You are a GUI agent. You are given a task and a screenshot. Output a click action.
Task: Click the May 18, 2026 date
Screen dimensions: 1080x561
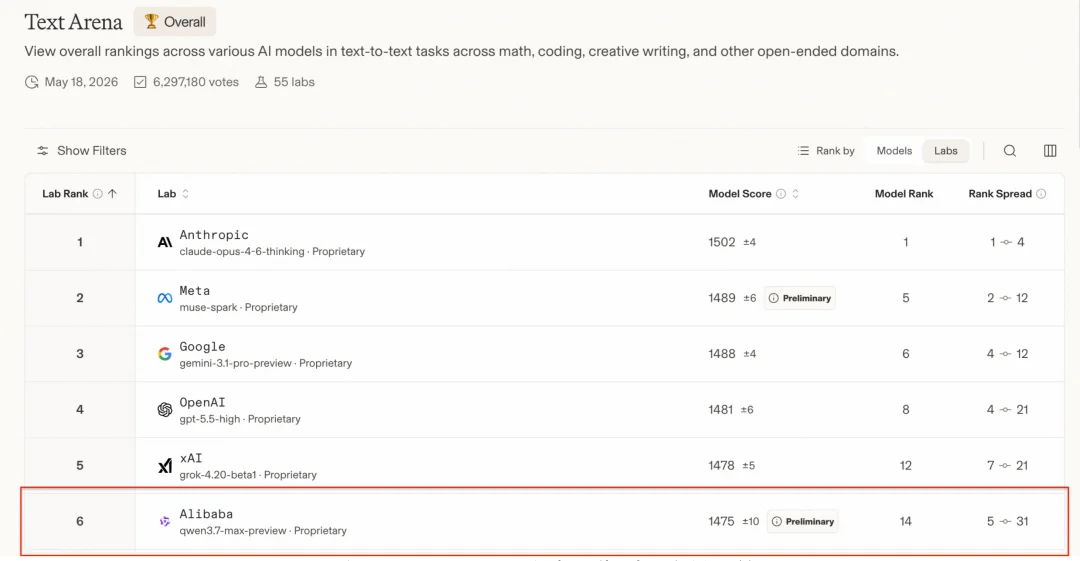point(81,82)
